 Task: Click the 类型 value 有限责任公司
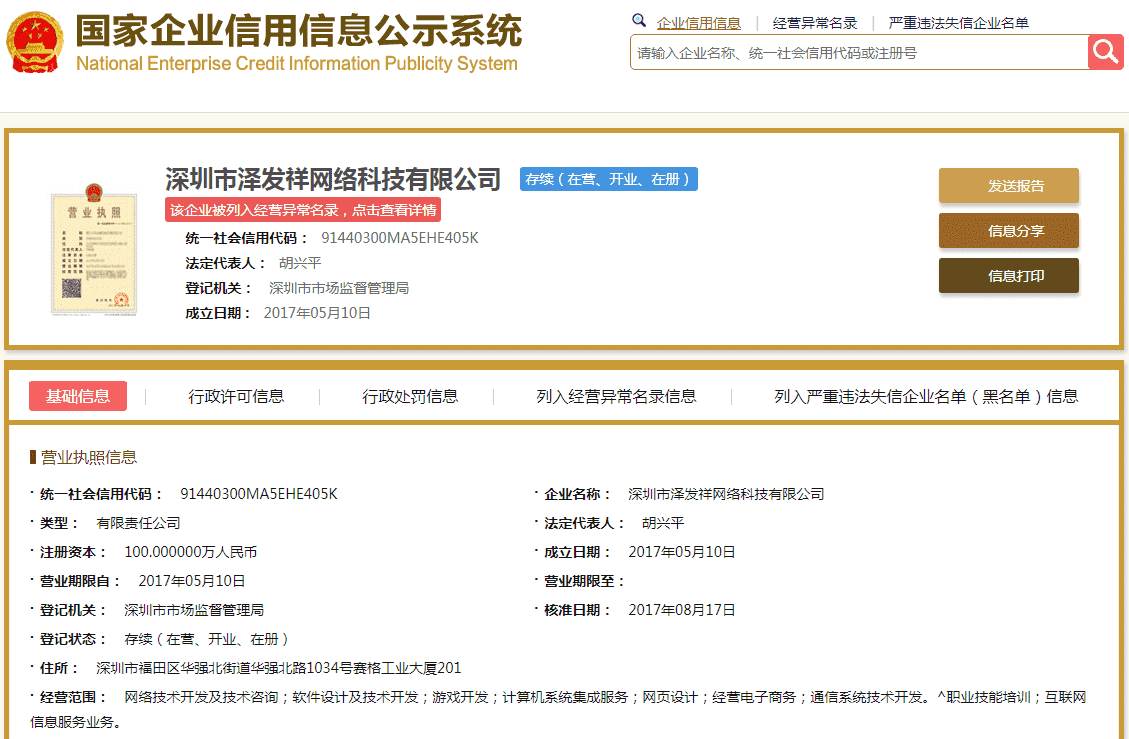point(138,523)
